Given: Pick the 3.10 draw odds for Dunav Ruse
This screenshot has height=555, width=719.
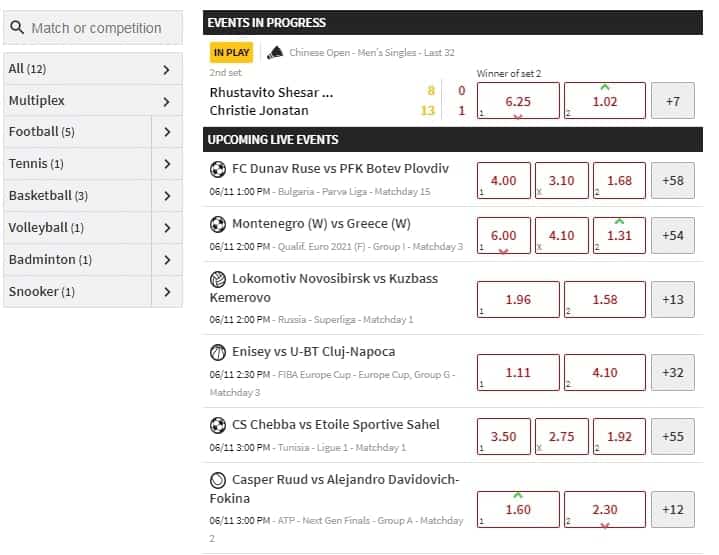Looking at the screenshot, I should point(561,180).
